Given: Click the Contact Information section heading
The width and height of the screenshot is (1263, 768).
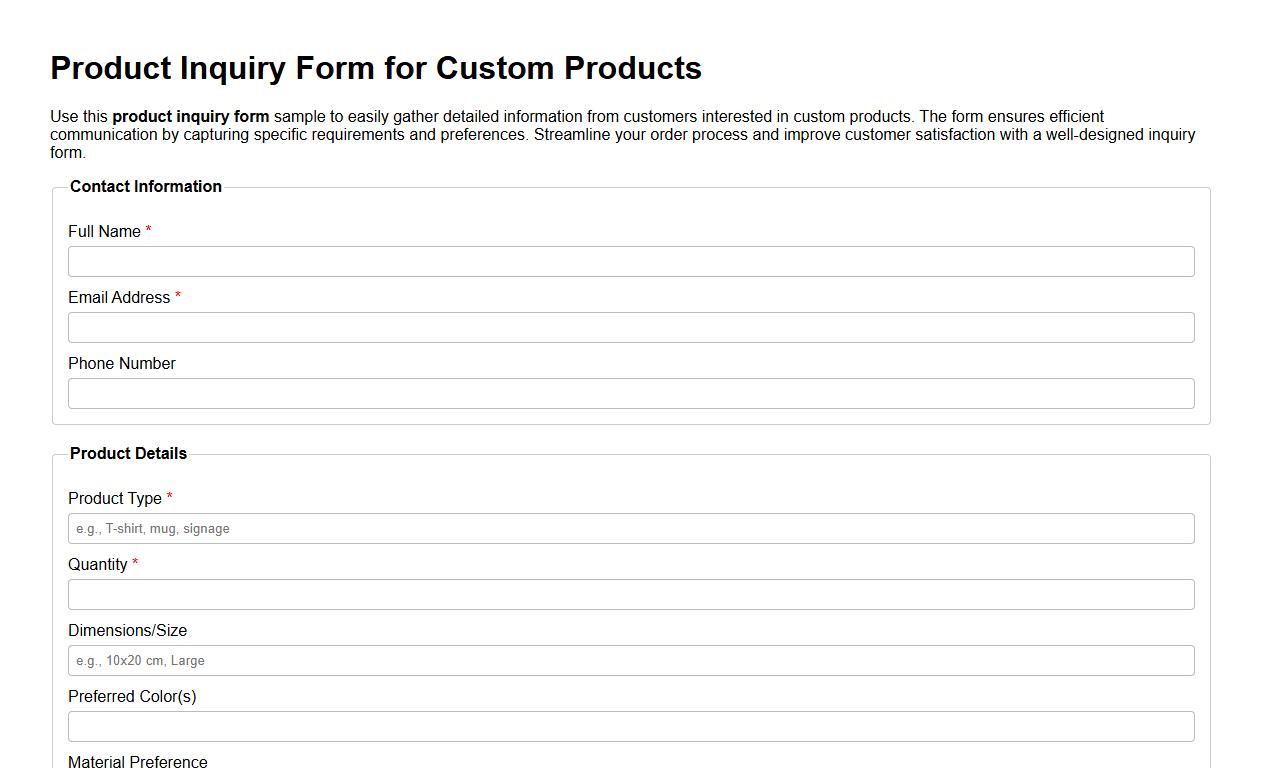Looking at the screenshot, I should click(x=145, y=186).
